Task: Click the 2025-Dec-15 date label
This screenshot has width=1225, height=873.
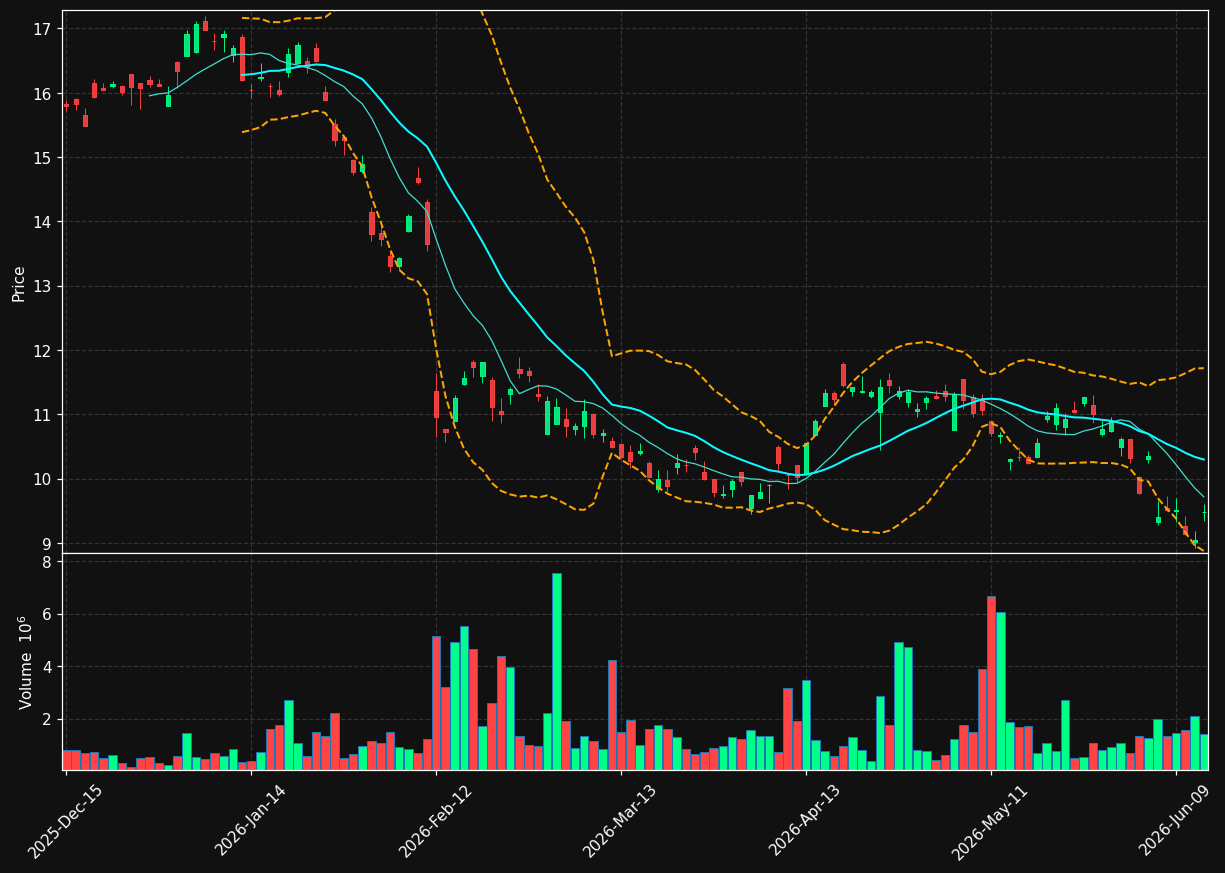Action: (65, 821)
